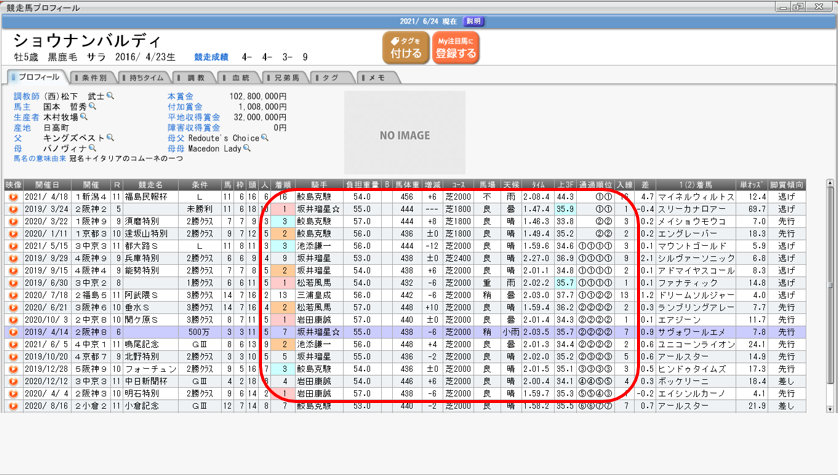The image size is (838, 475).
Task: Click the orange タグを付ける tag button
Action: pyautogui.click(x=406, y=47)
